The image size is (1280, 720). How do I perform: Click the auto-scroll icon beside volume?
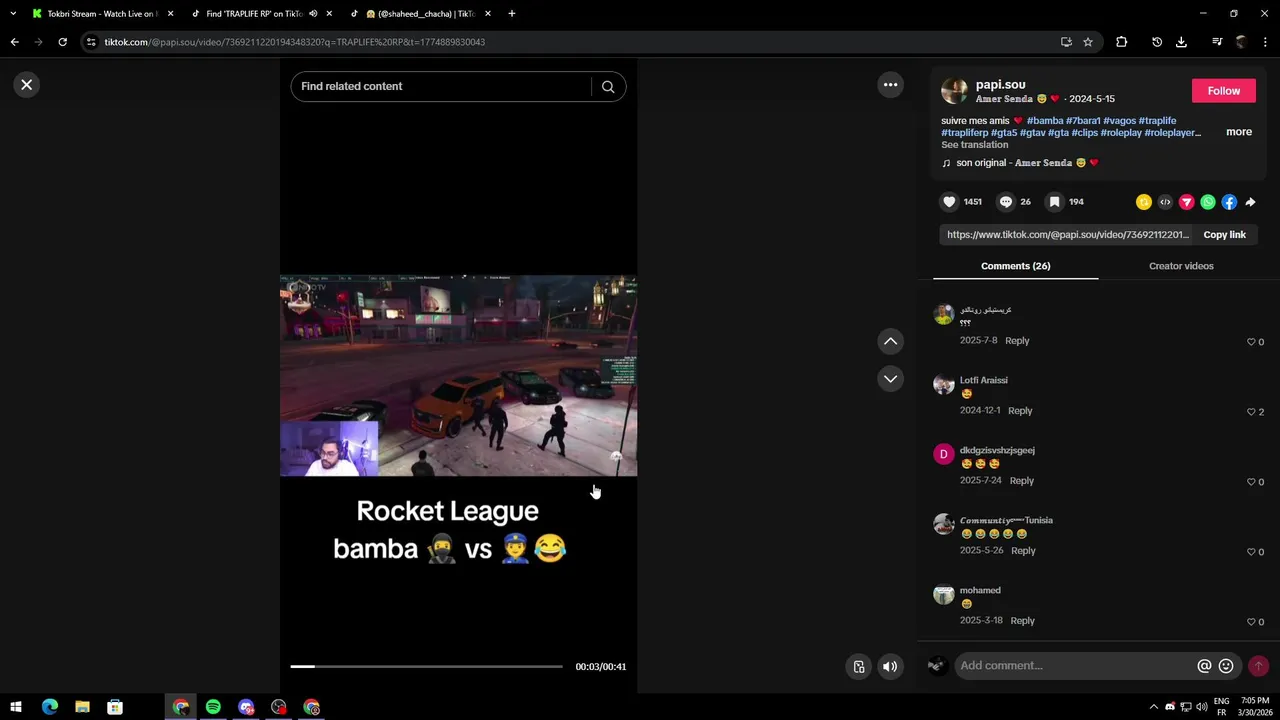coord(859,667)
